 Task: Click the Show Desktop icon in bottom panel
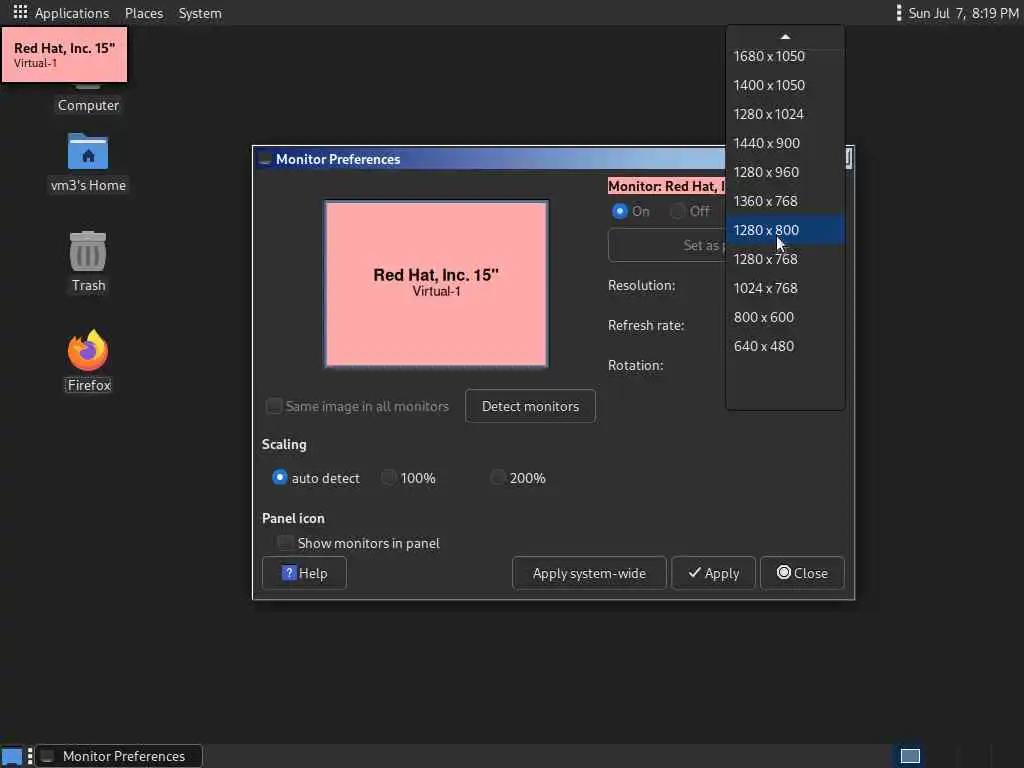click(12, 756)
